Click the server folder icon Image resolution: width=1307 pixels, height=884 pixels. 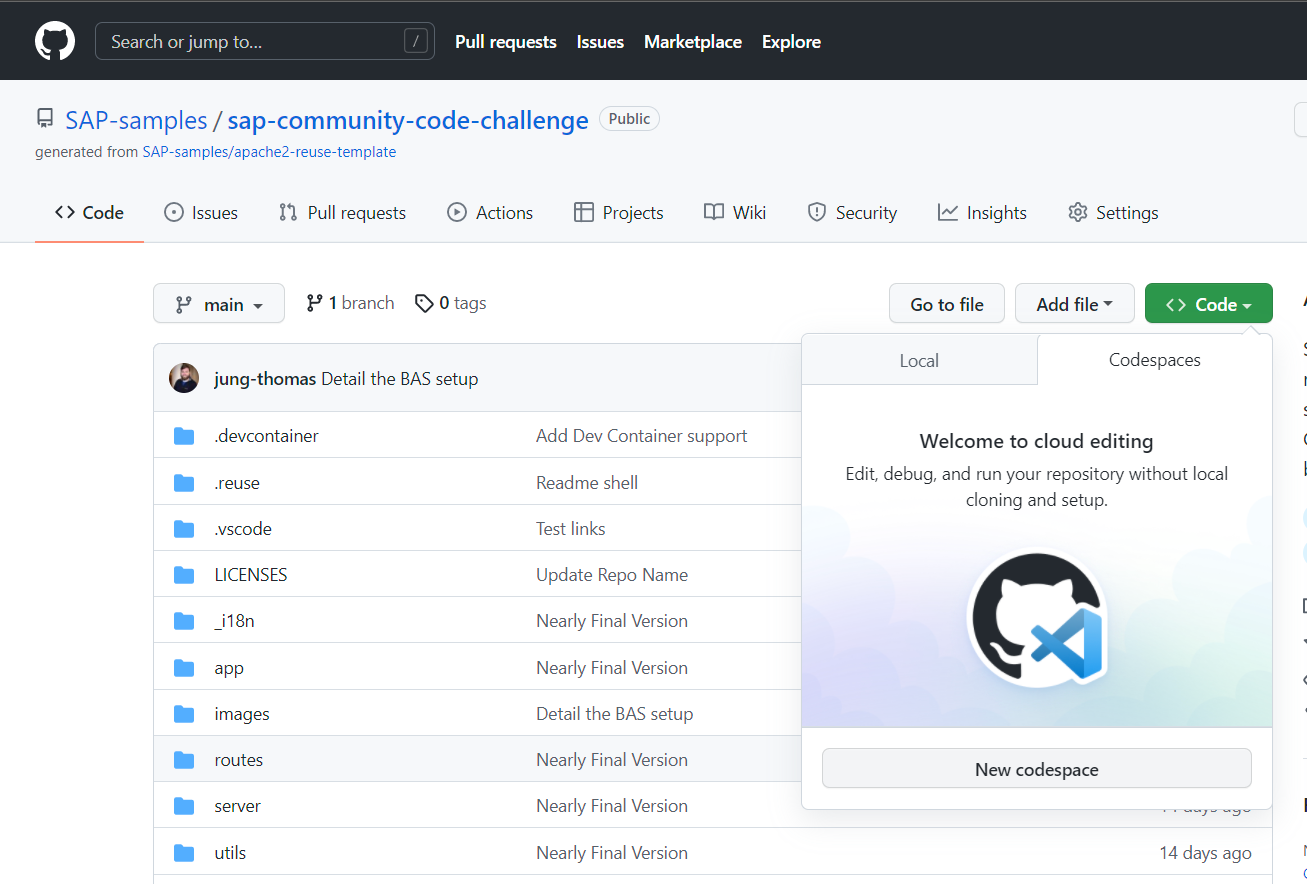point(184,806)
